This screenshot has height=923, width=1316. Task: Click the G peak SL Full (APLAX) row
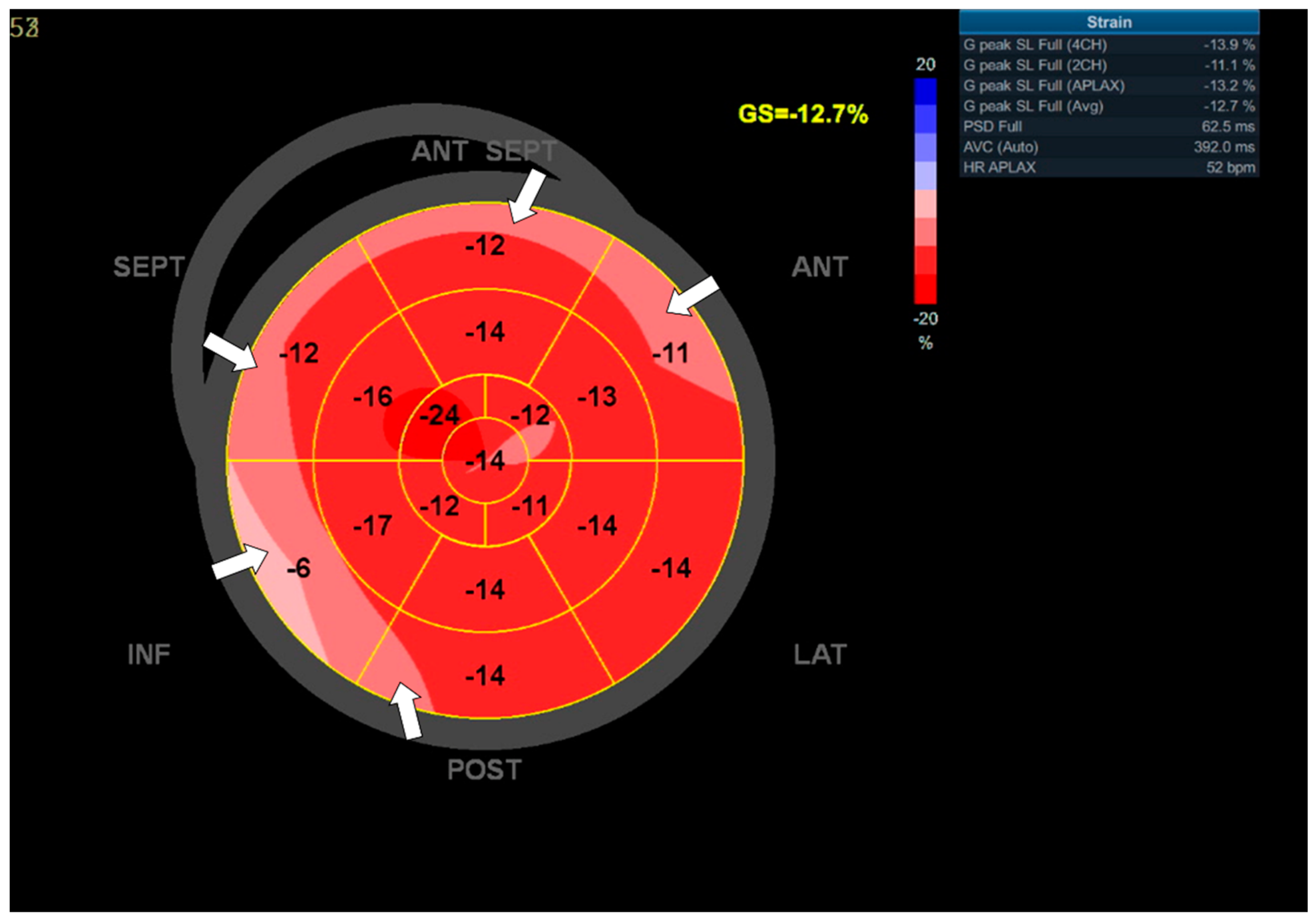coord(1109,86)
